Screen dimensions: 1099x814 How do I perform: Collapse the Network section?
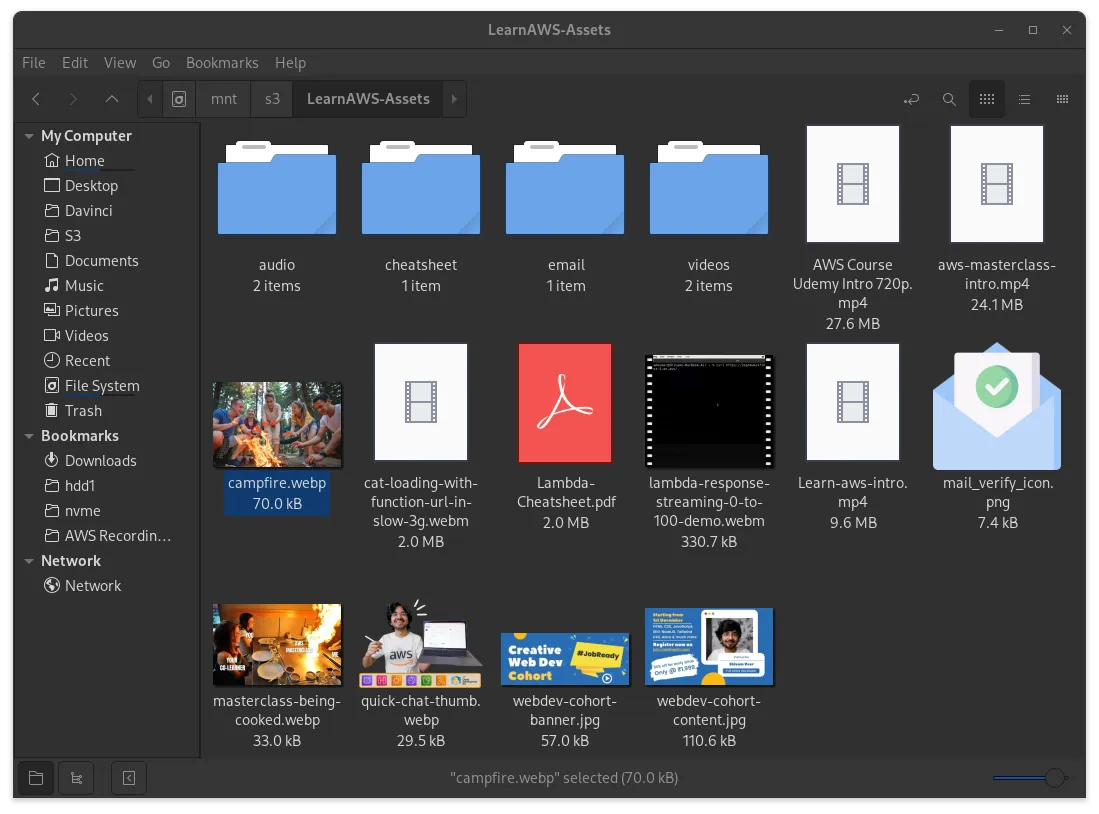(x=29, y=561)
